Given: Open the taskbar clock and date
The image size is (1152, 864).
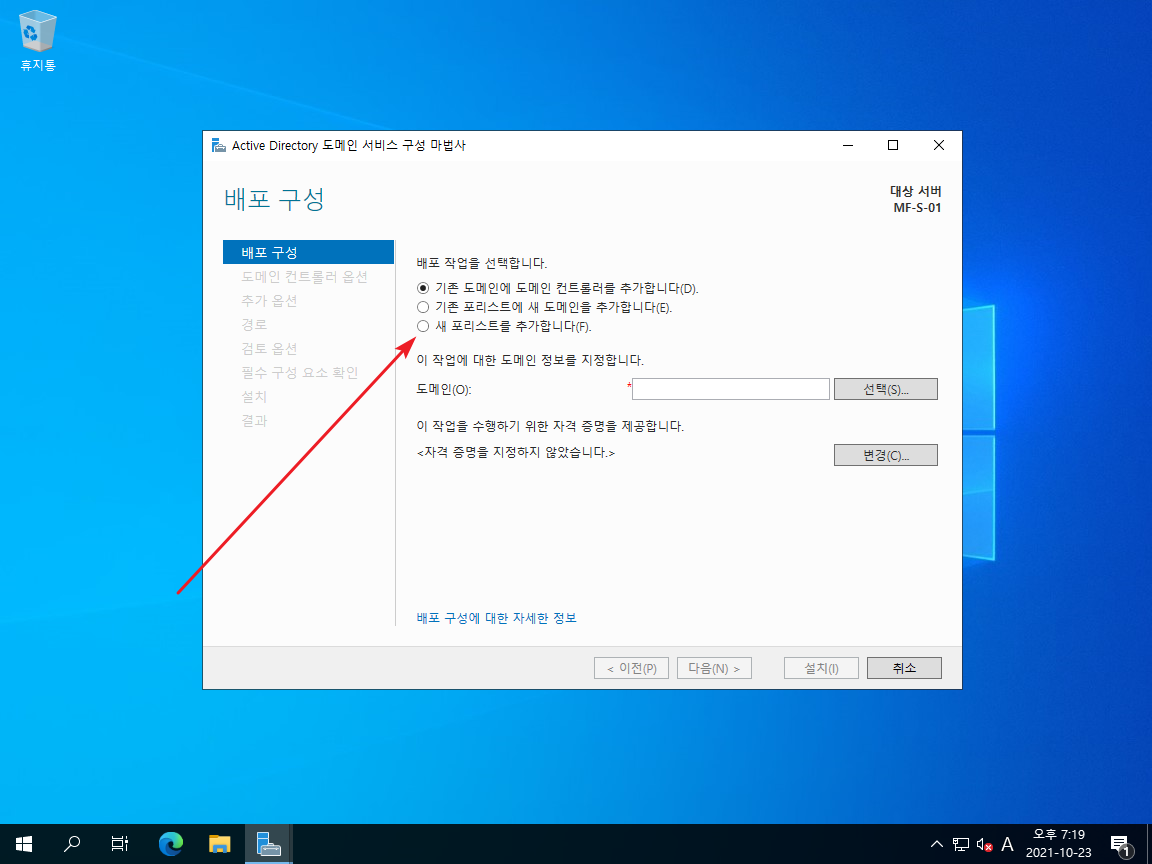Looking at the screenshot, I should (x=1059, y=844).
